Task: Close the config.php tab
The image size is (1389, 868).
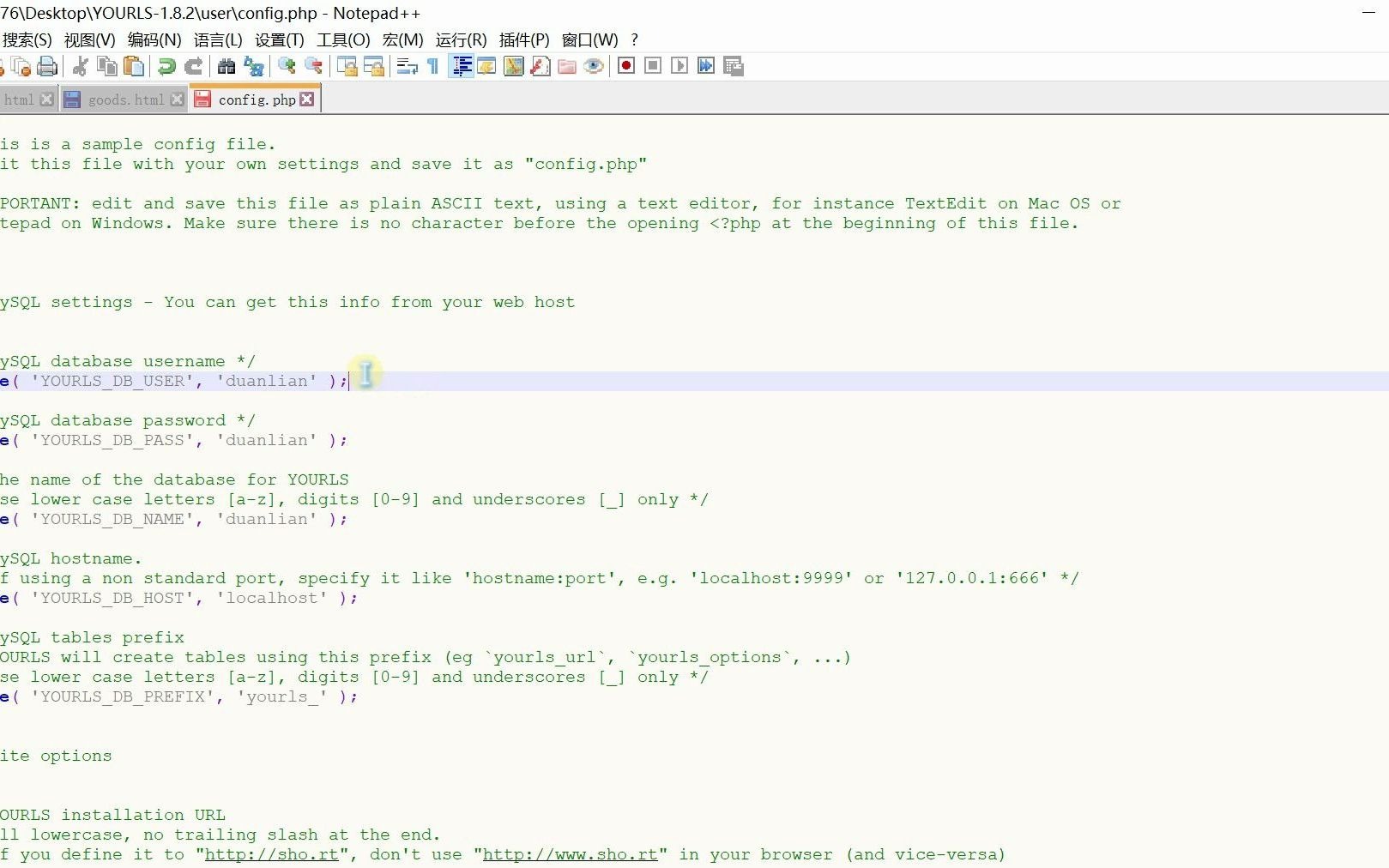Action: [x=307, y=99]
